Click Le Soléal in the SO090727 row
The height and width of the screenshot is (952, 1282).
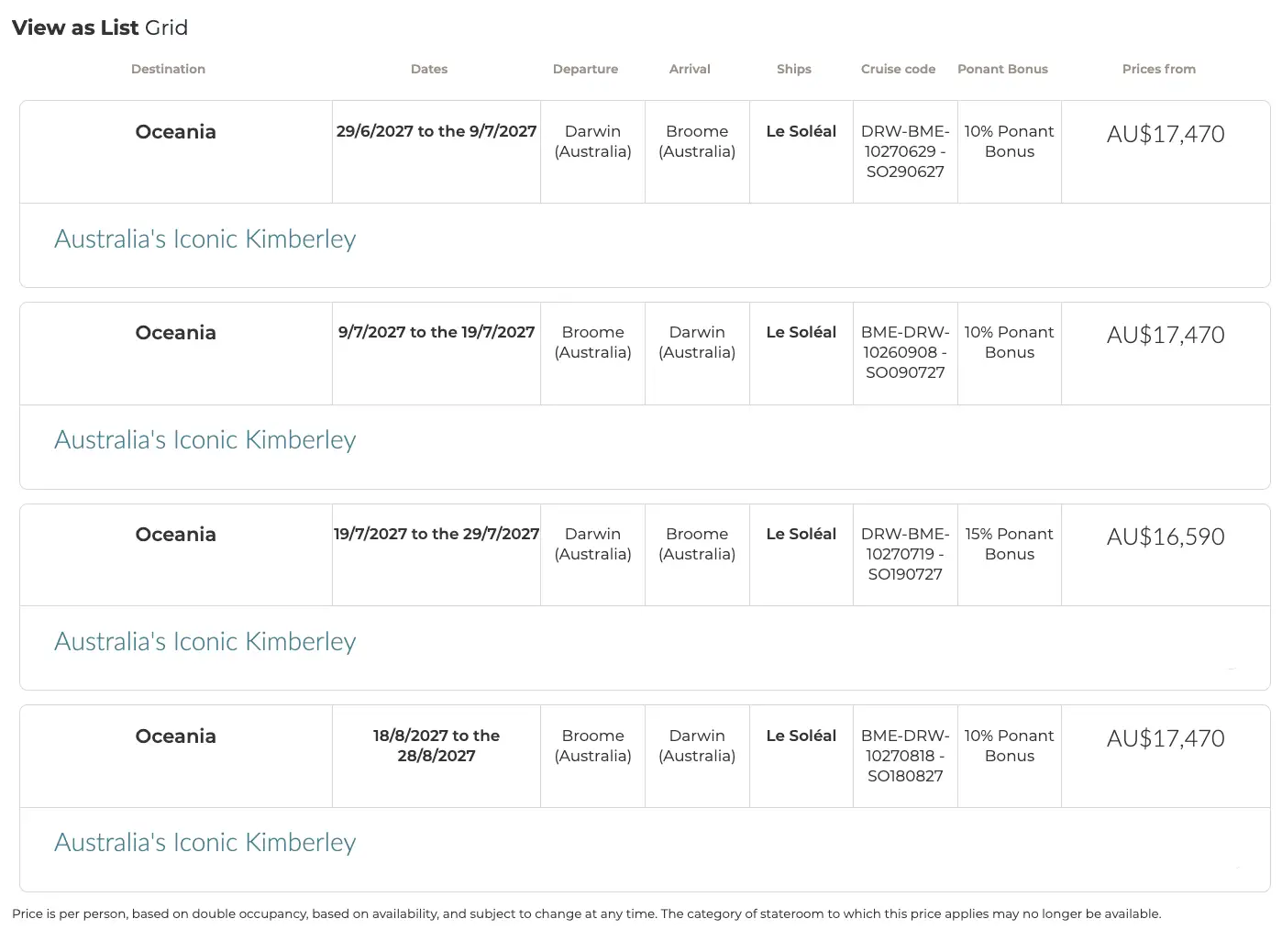[x=801, y=332]
